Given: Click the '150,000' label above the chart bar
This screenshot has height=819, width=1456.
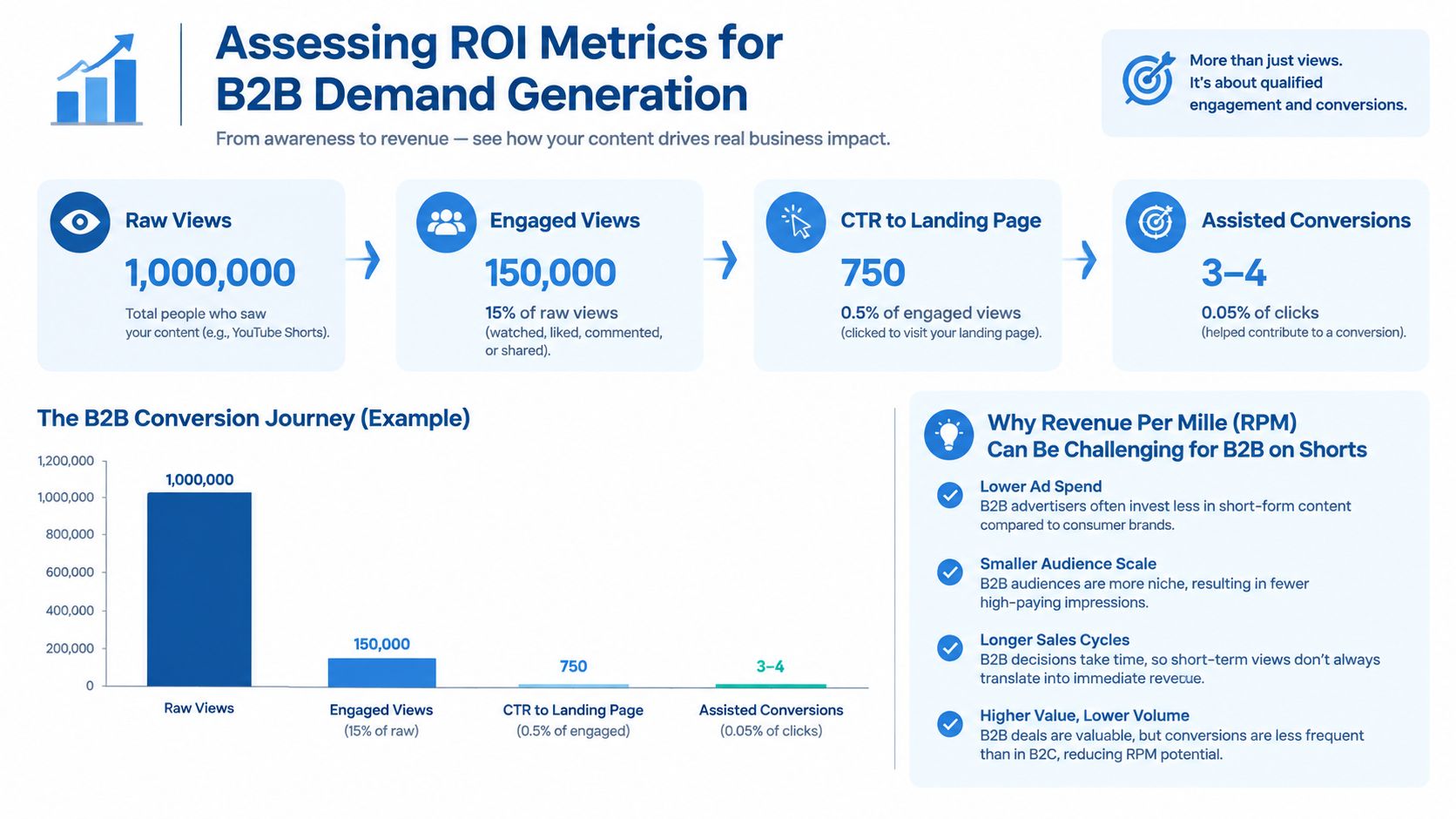Looking at the screenshot, I should [x=381, y=644].
